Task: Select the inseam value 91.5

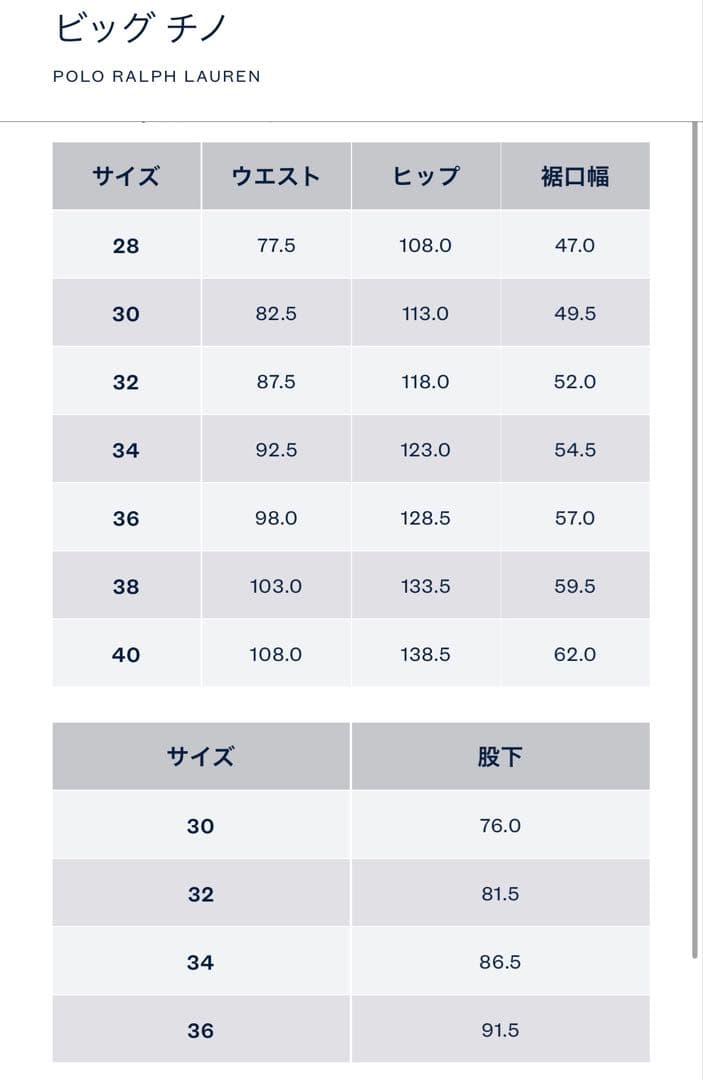Action: click(500, 1030)
